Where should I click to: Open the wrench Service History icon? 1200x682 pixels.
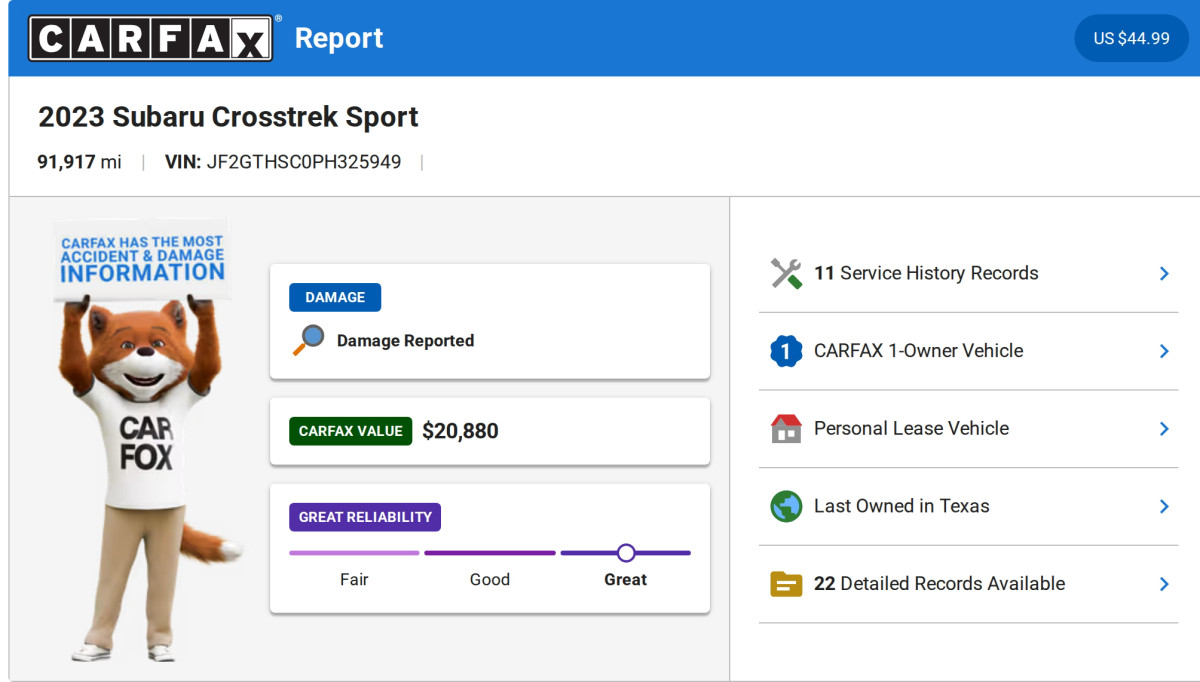click(x=787, y=273)
